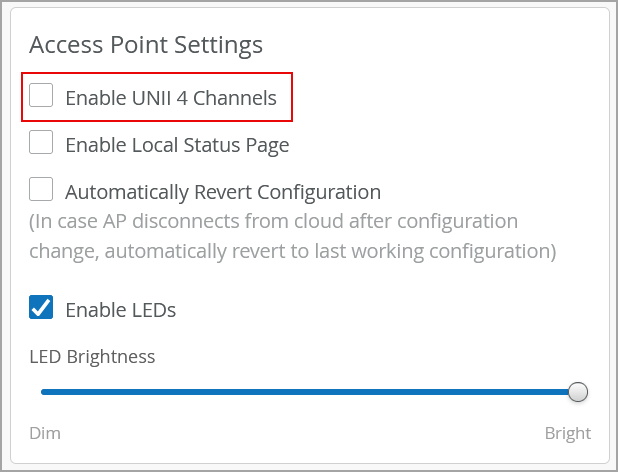Viewport: 618px width, 472px height.
Task: Click the brightness track at one-quarter position
Action: (x=175, y=392)
